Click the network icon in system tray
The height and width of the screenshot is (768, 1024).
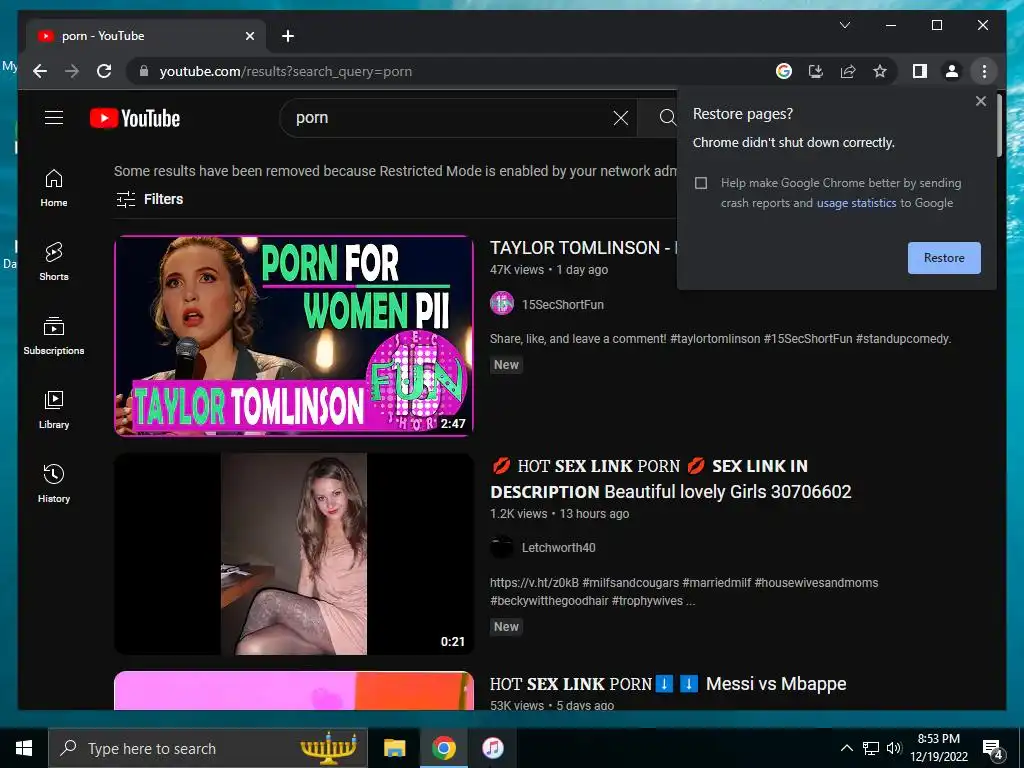871,748
